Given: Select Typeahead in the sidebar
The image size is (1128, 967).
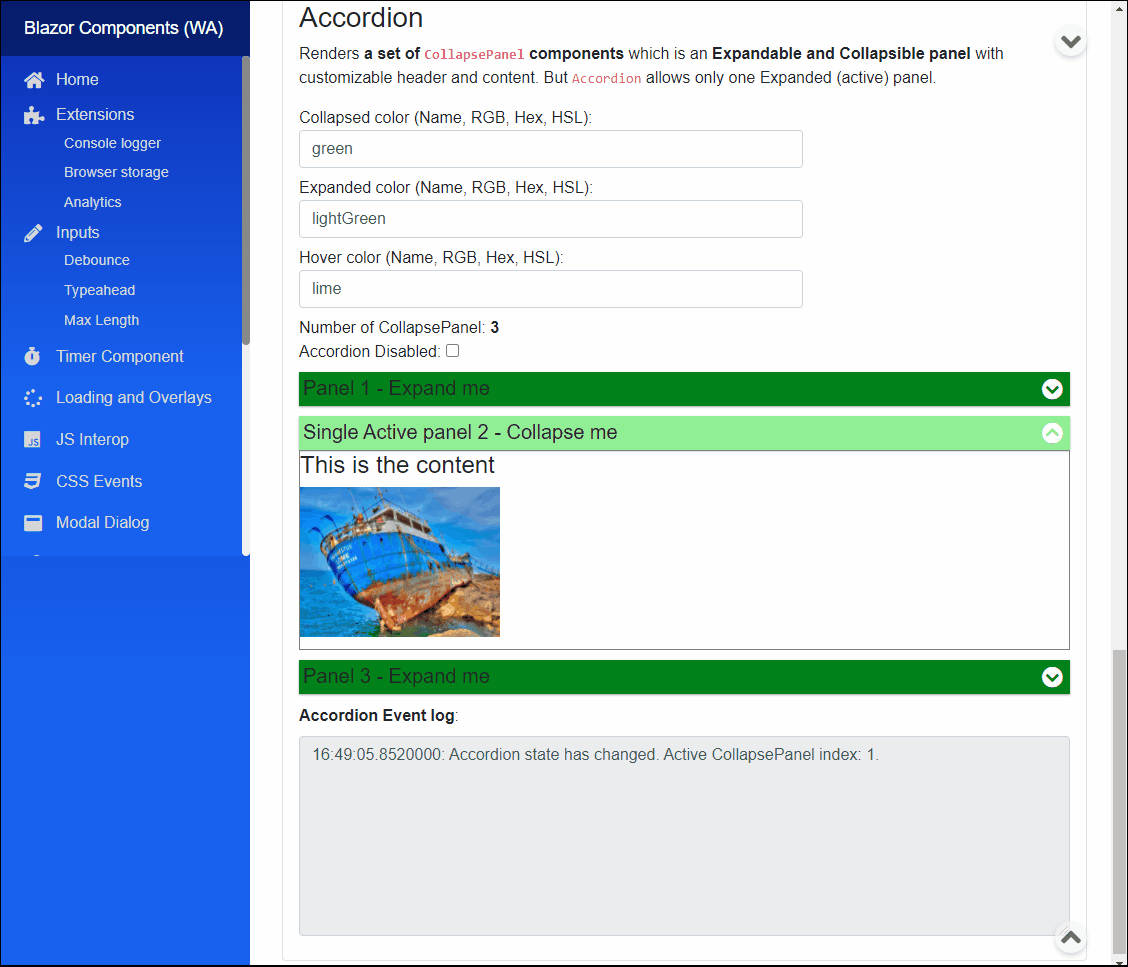Looking at the screenshot, I should tap(98, 290).
